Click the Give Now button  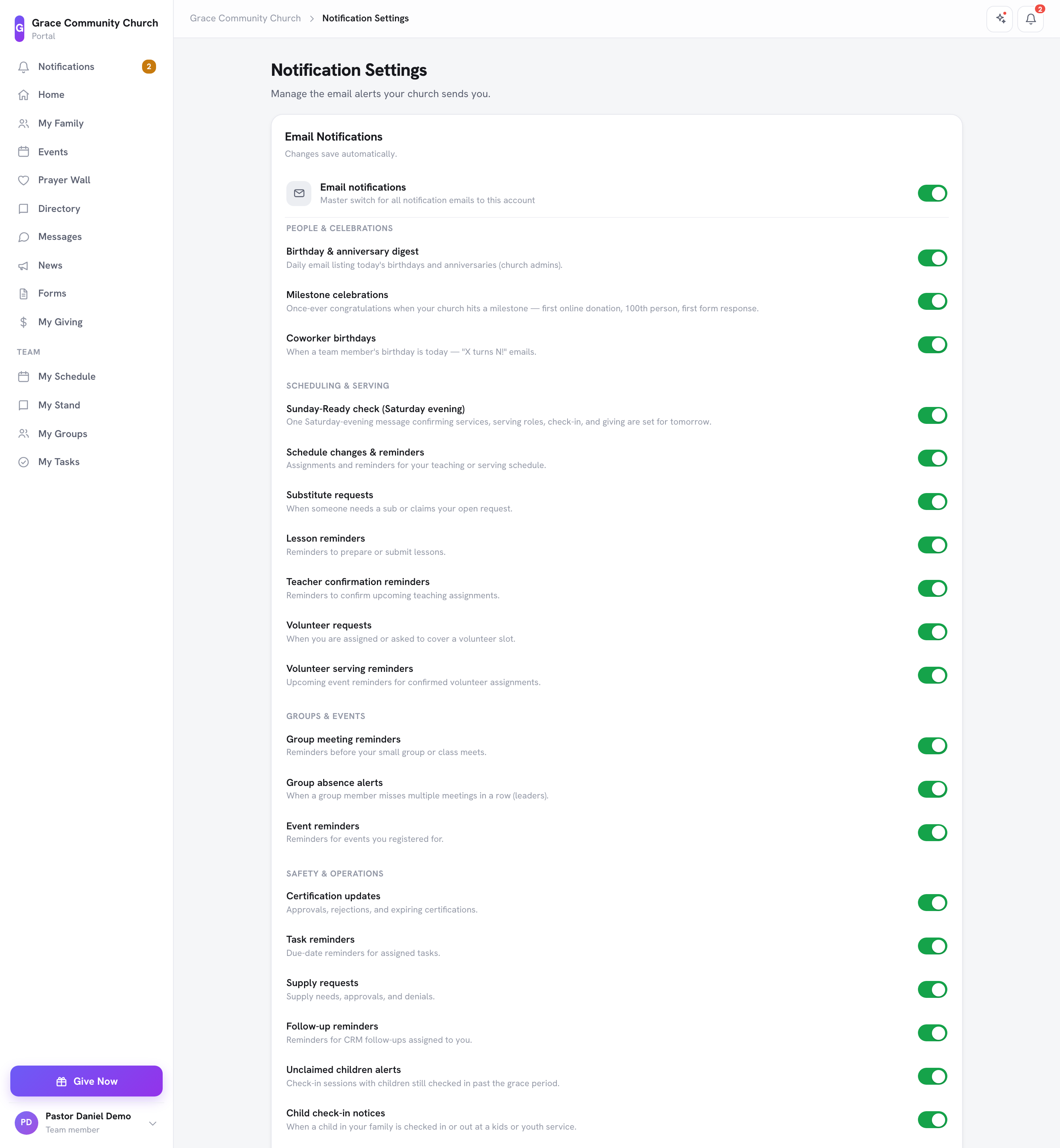point(86,1081)
